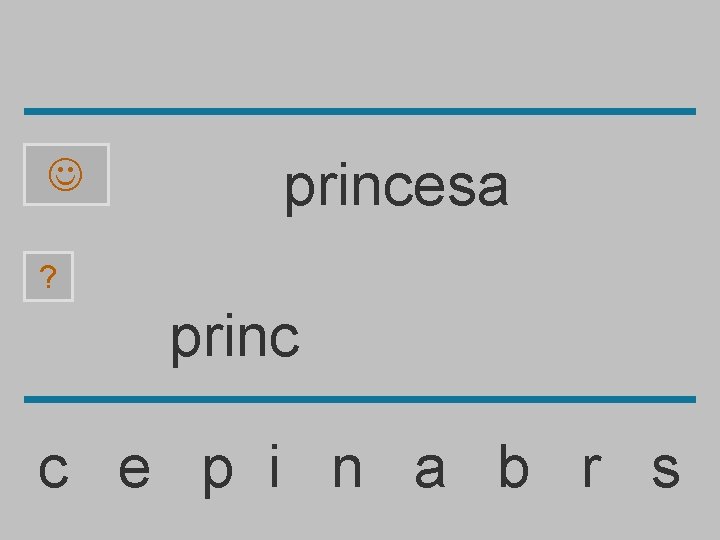Click the top blue horizontal line
This screenshot has height=540, width=720.
point(360,111)
